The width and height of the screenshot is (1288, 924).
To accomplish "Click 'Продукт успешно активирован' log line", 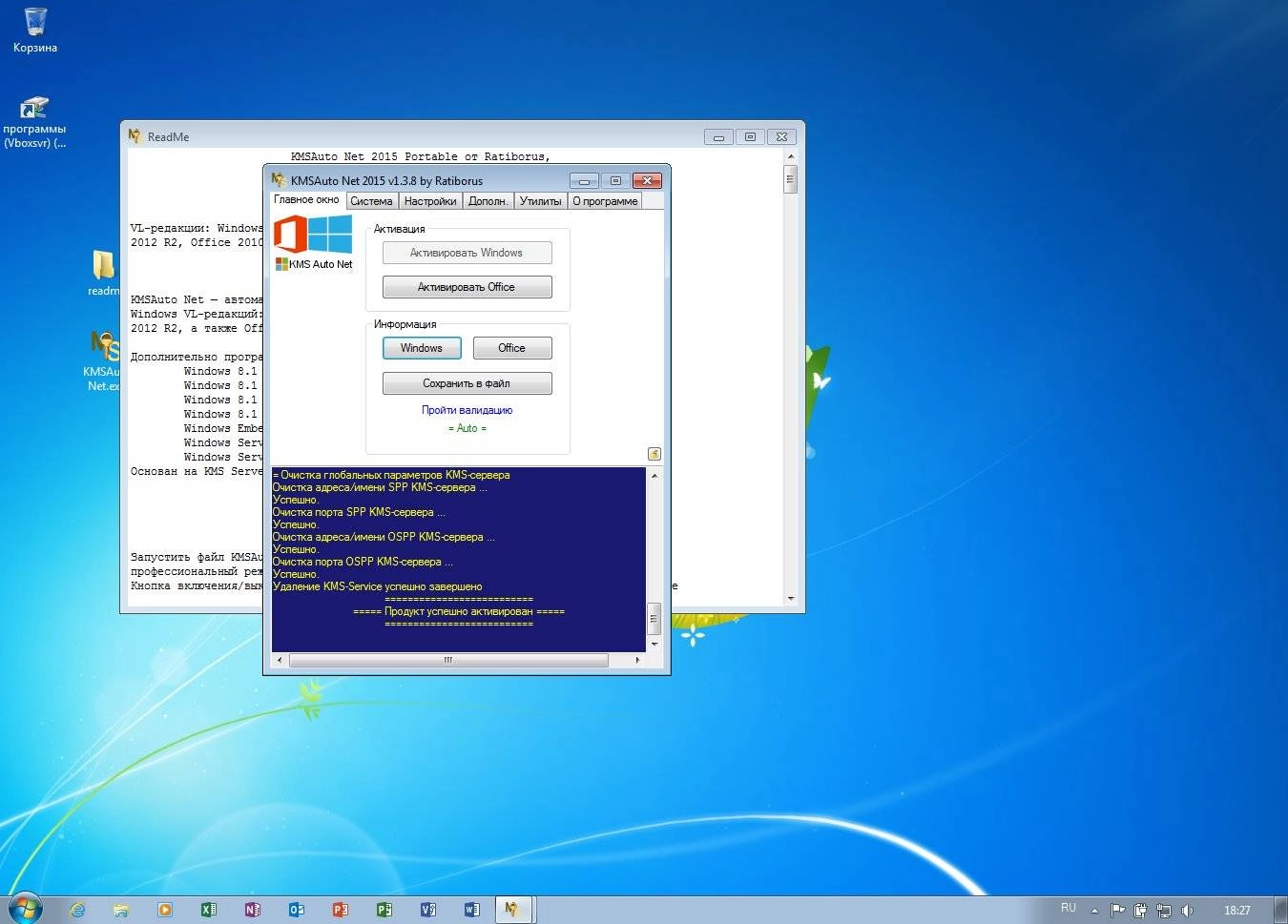I will (x=459, y=611).
